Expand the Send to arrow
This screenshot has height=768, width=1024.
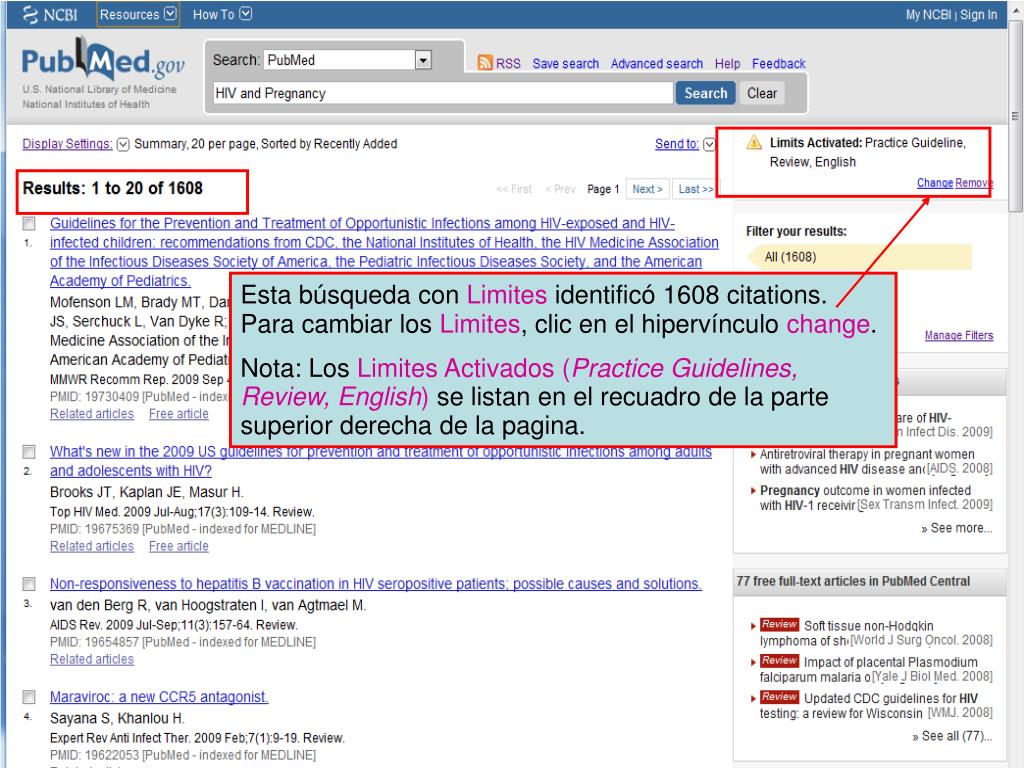coord(709,144)
